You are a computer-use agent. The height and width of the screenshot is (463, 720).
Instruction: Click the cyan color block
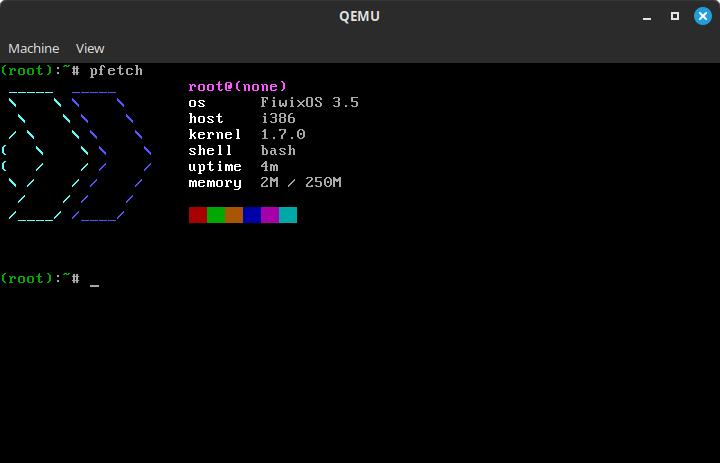click(x=288, y=215)
